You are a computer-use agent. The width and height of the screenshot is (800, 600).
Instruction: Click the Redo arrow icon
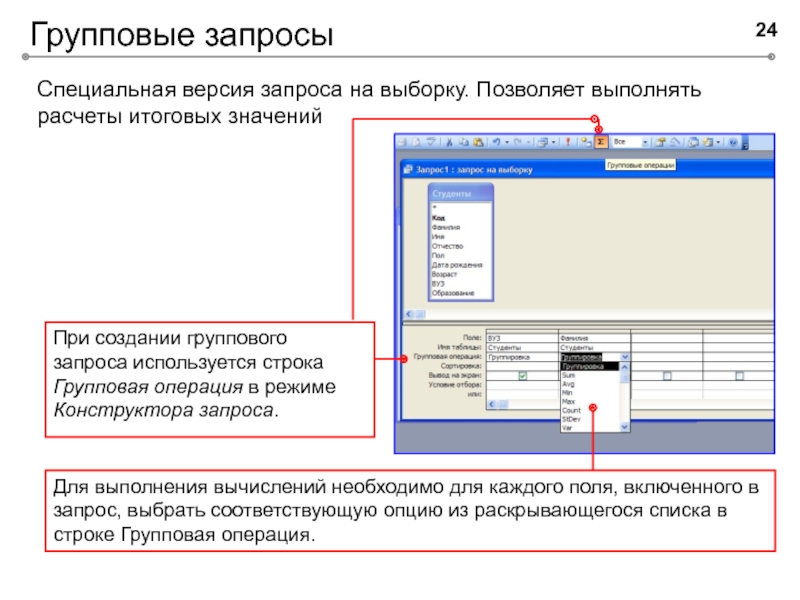(518, 142)
